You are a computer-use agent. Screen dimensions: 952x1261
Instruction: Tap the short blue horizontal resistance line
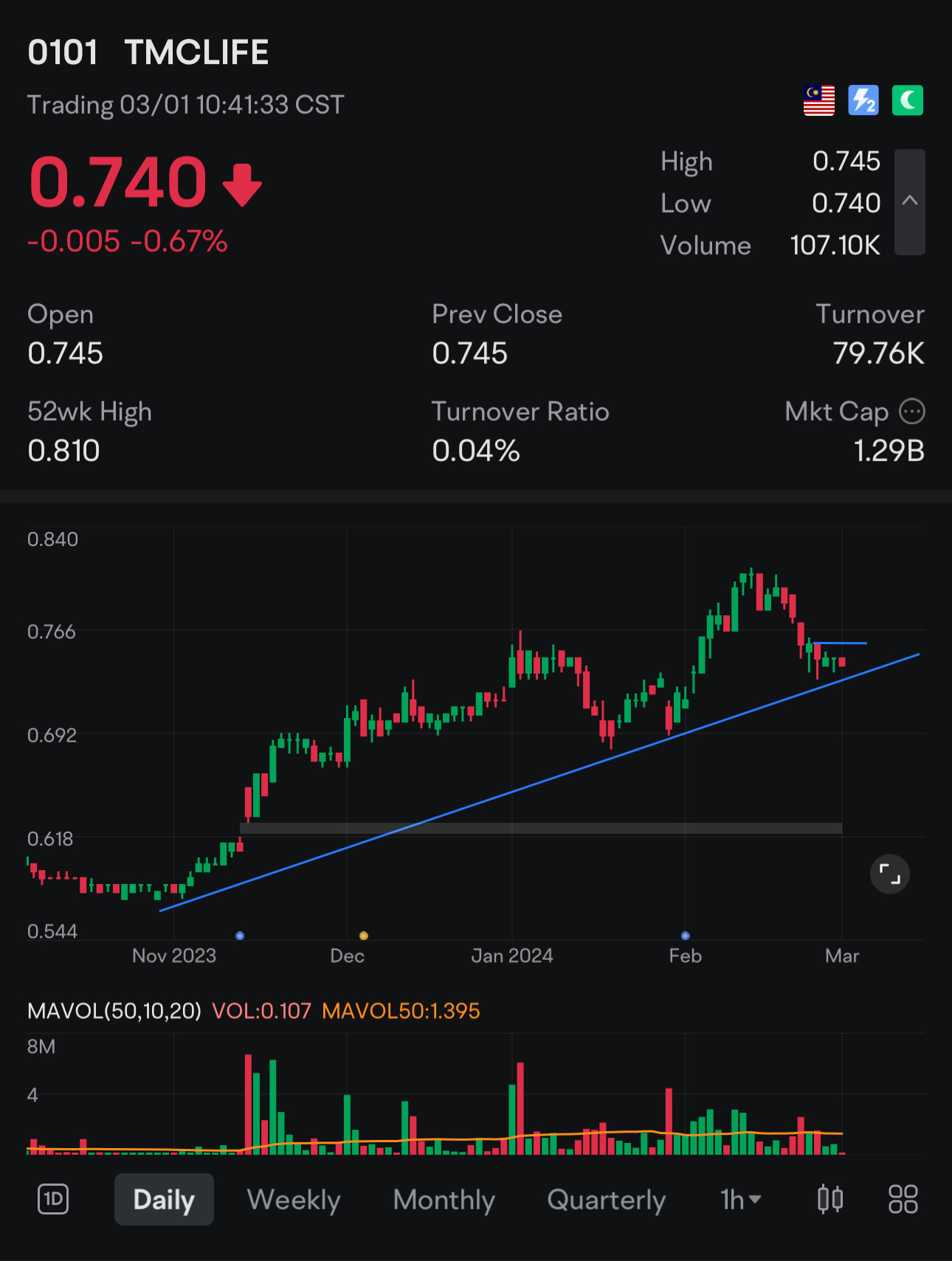840,643
